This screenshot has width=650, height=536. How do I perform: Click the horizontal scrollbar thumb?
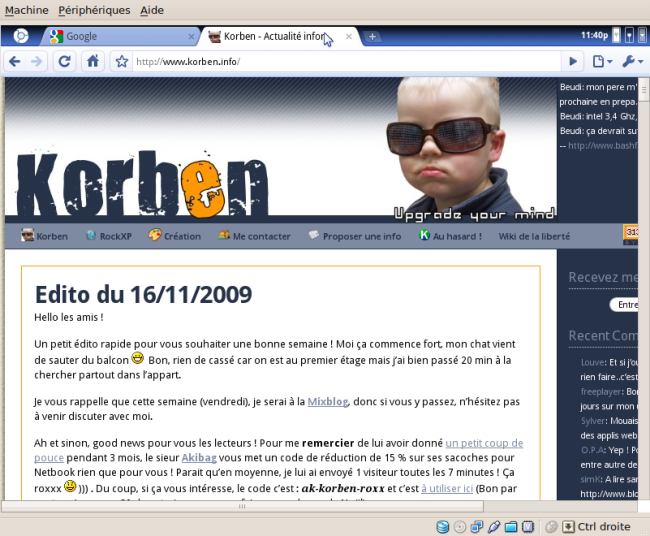(x=243, y=506)
